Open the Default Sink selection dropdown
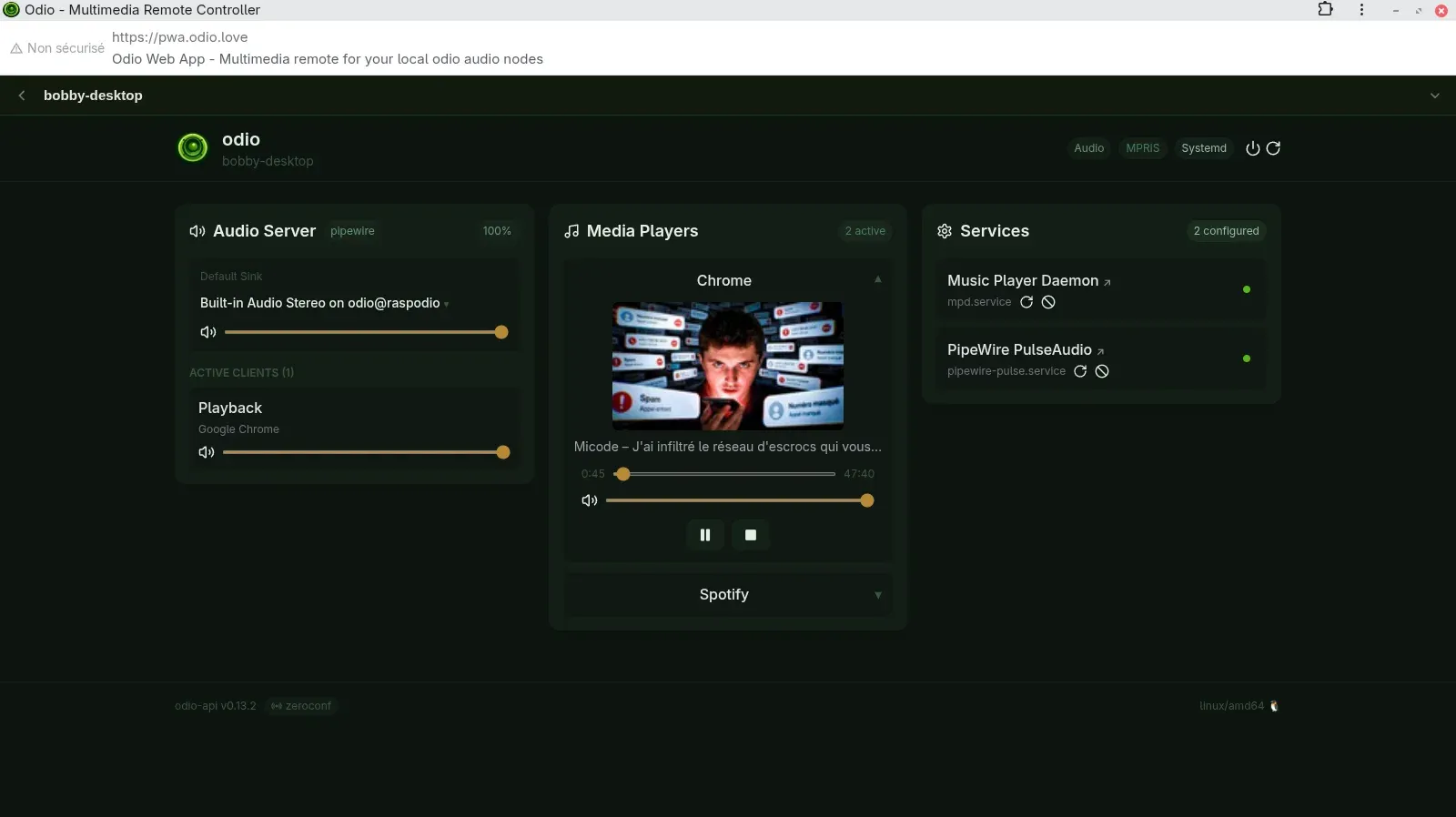This screenshot has width=1456, height=817. pyautogui.click(x=325, y=303)
